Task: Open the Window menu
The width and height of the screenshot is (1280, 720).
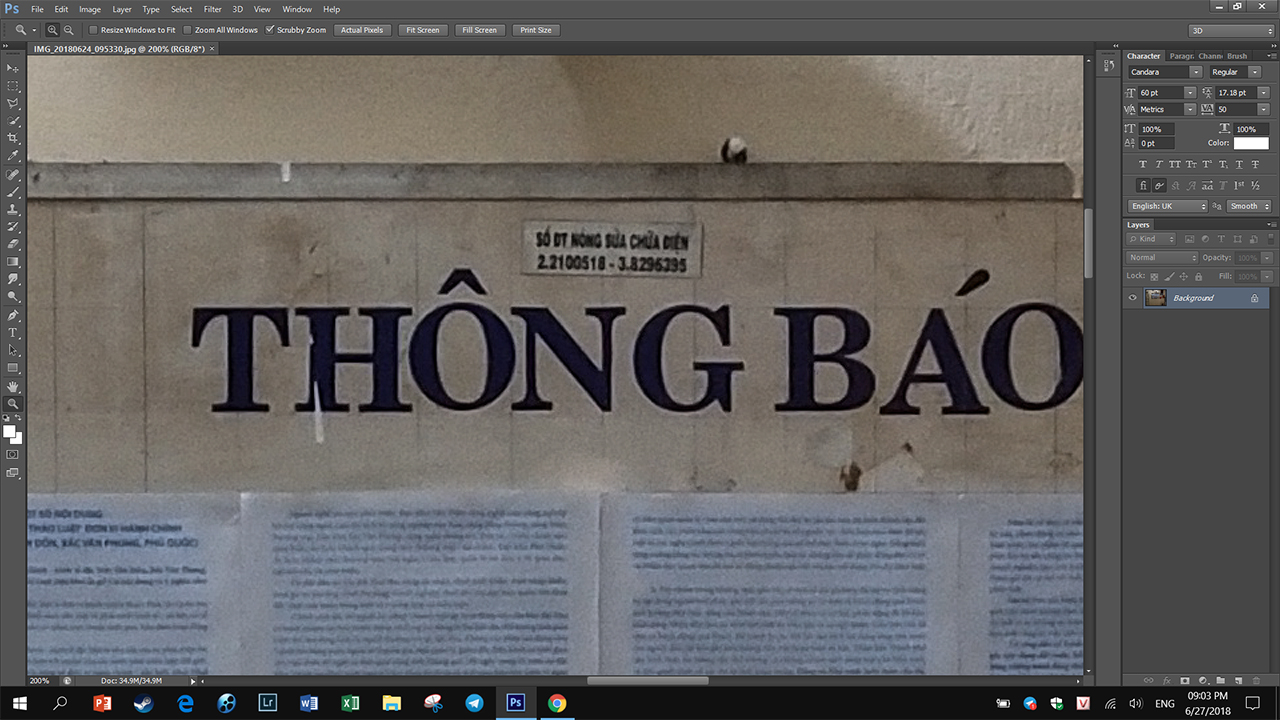Action: 297,9
